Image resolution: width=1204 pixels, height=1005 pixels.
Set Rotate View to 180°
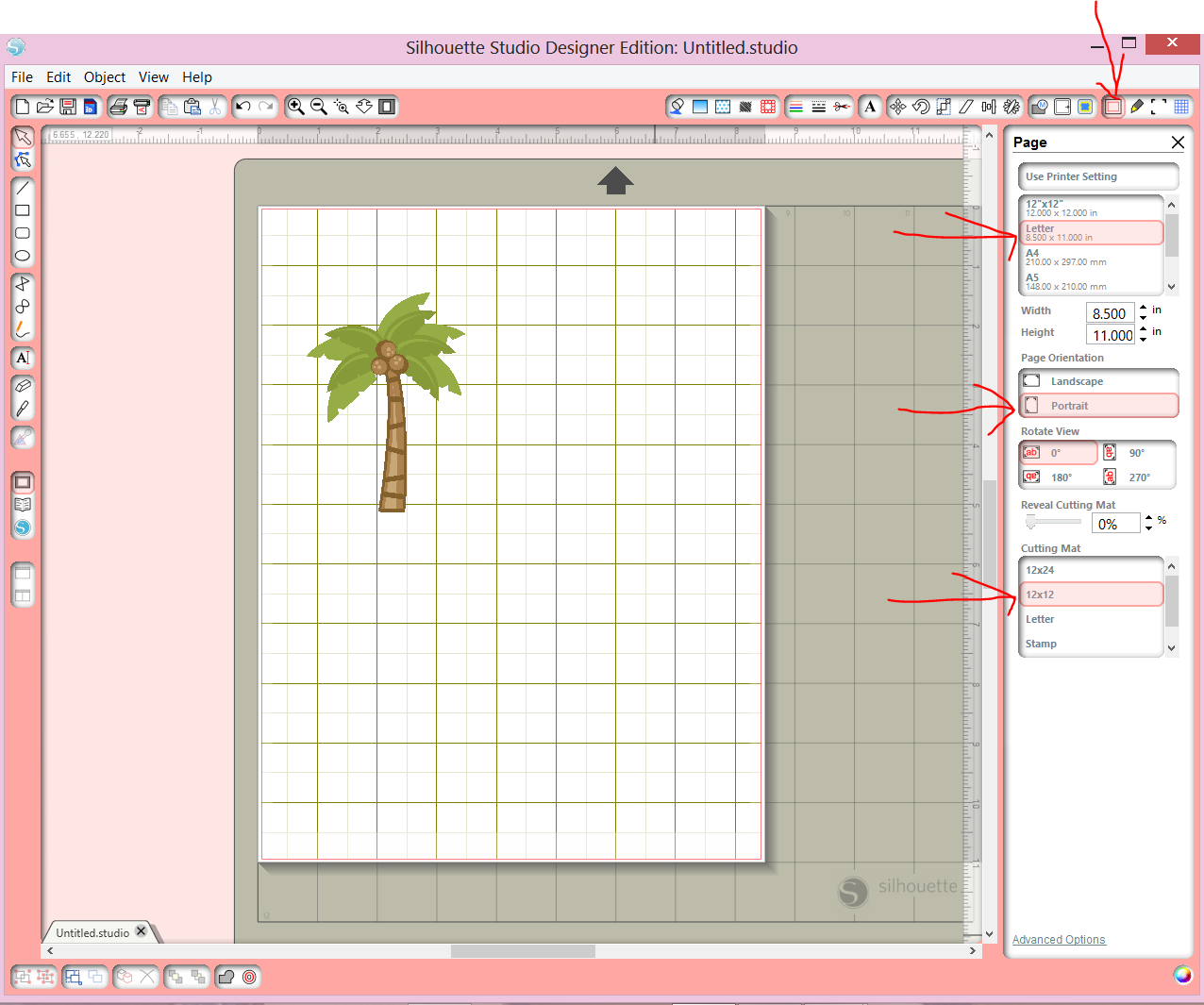[x=1059, y=477]
